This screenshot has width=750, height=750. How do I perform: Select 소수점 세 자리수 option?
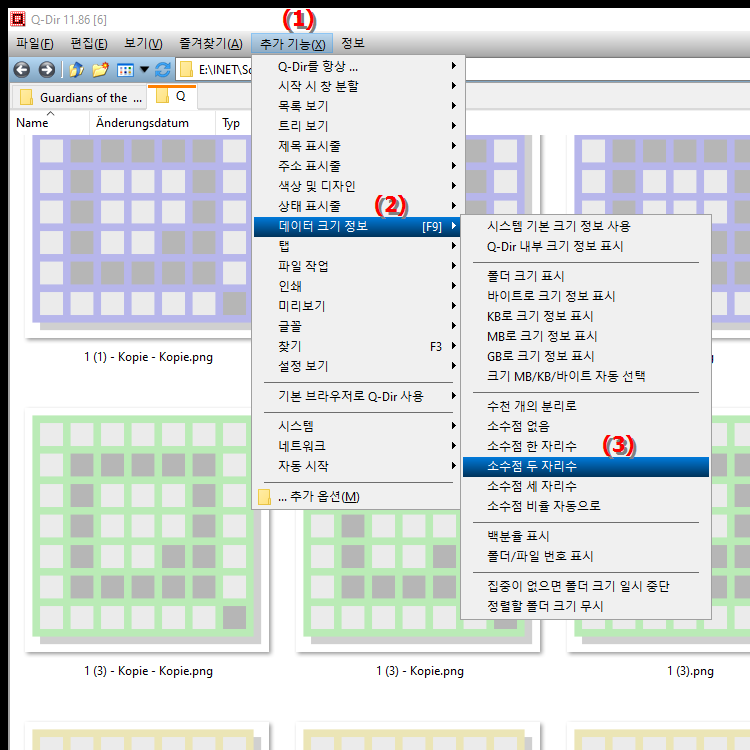pyautogui.click(x=585, y=486)
